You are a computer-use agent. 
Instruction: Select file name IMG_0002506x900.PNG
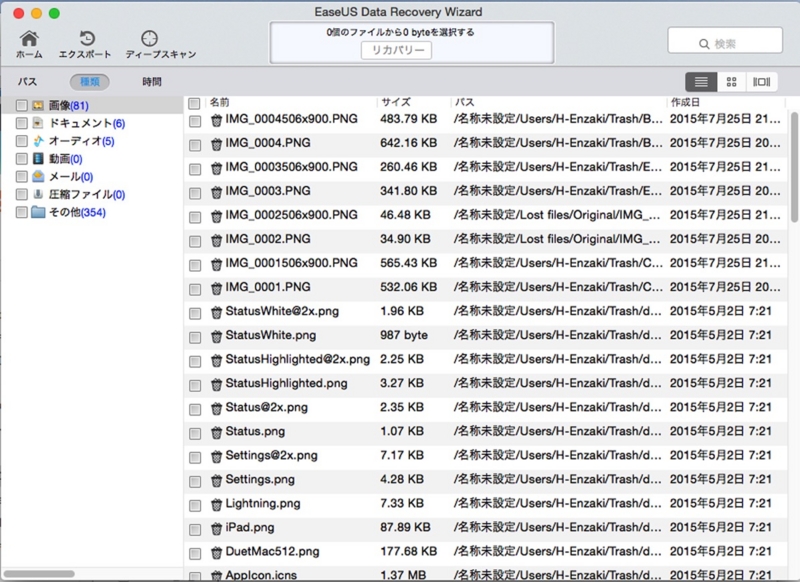[x=291, y=215]
